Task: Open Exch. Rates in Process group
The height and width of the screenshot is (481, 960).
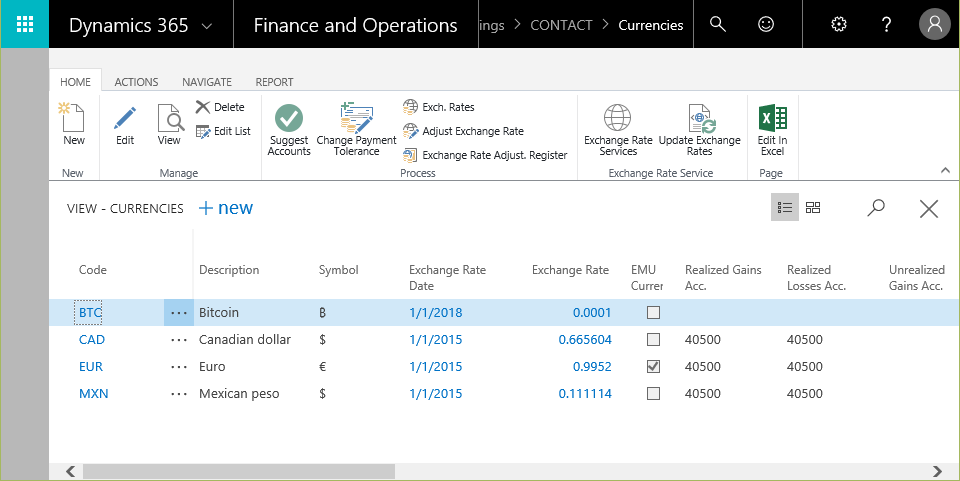Action: pos(439,107)
